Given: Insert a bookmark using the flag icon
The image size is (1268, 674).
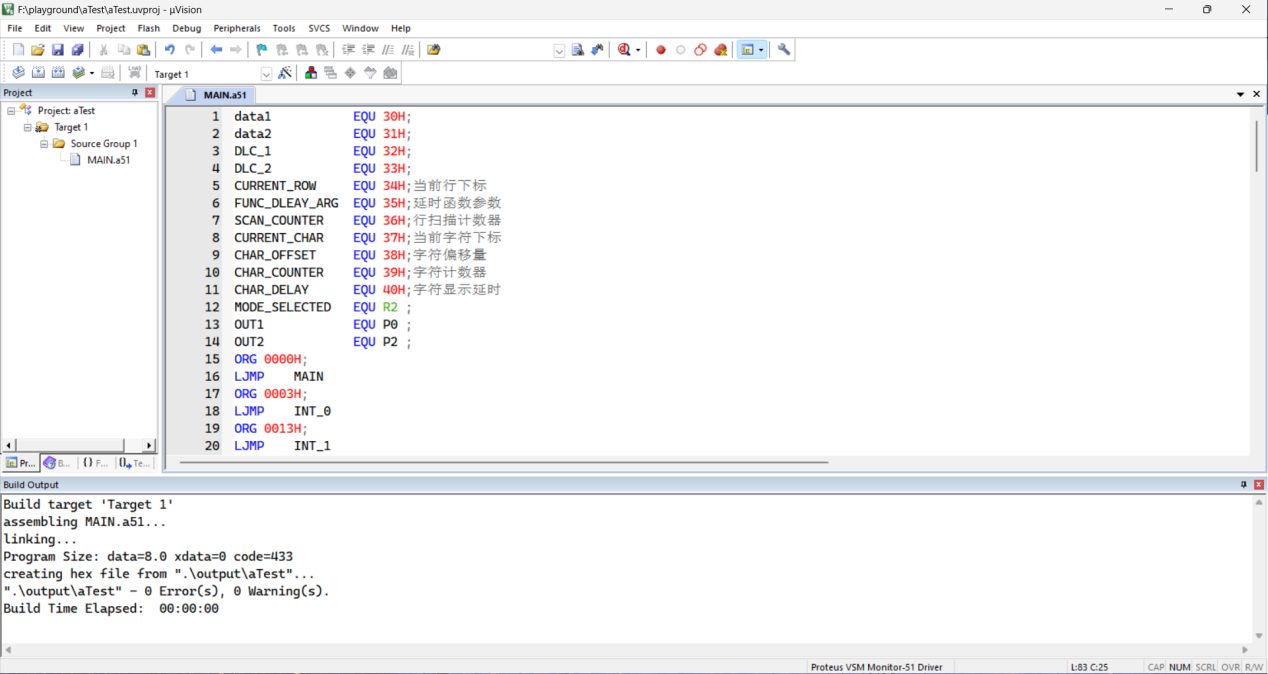Looking at the screenshot, I should (x=262, y=50).
